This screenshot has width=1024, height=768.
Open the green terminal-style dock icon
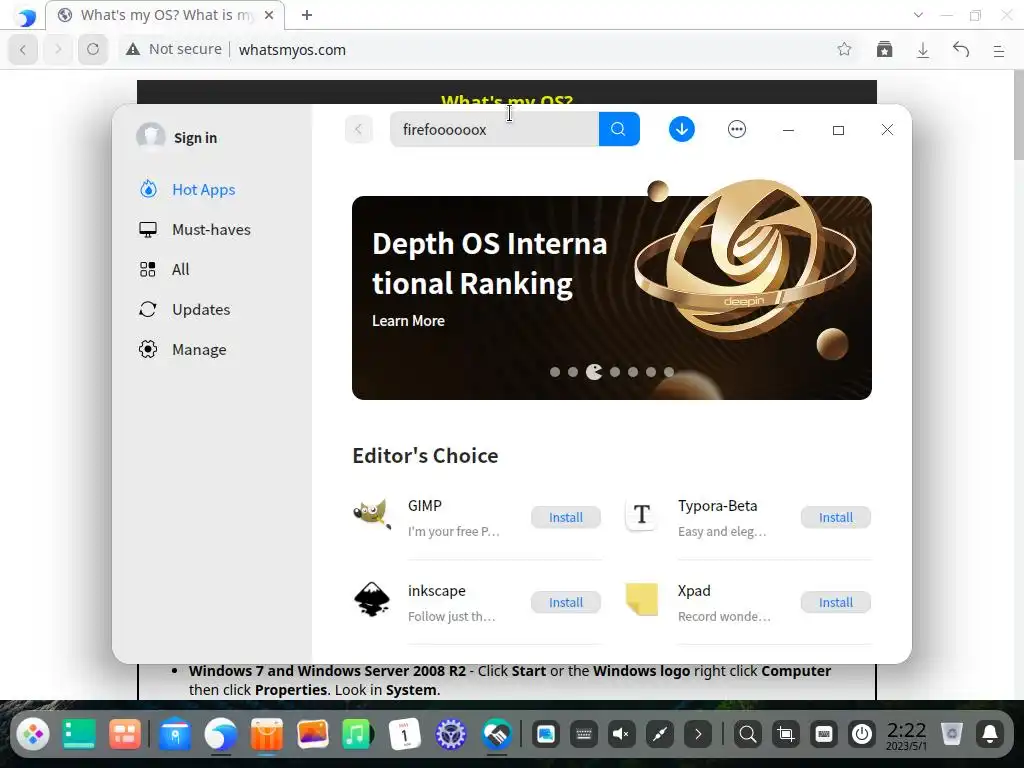point(79,735)
